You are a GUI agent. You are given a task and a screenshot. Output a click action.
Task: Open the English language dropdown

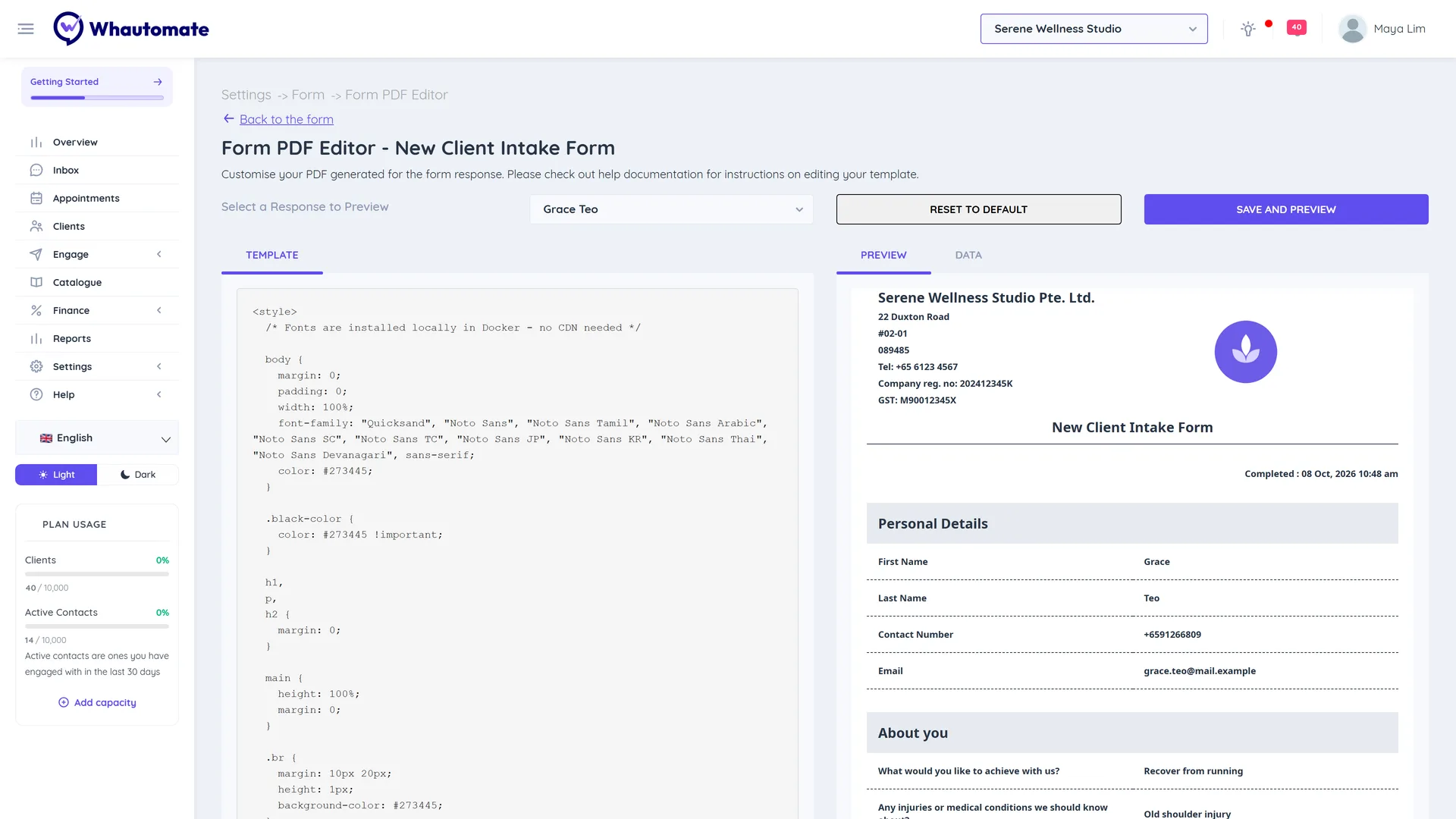(97, 438)
